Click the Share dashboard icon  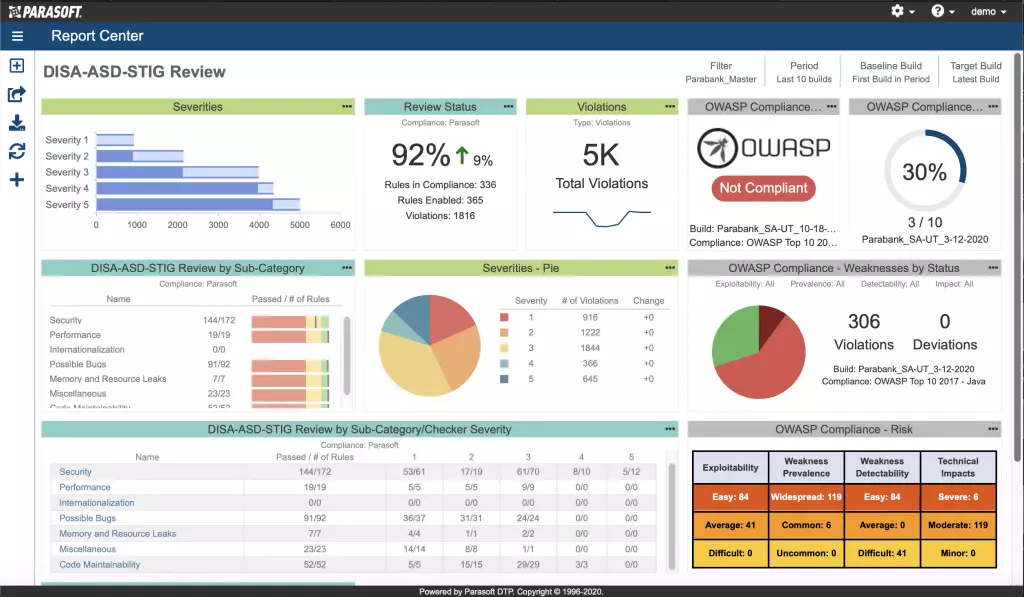17,94
